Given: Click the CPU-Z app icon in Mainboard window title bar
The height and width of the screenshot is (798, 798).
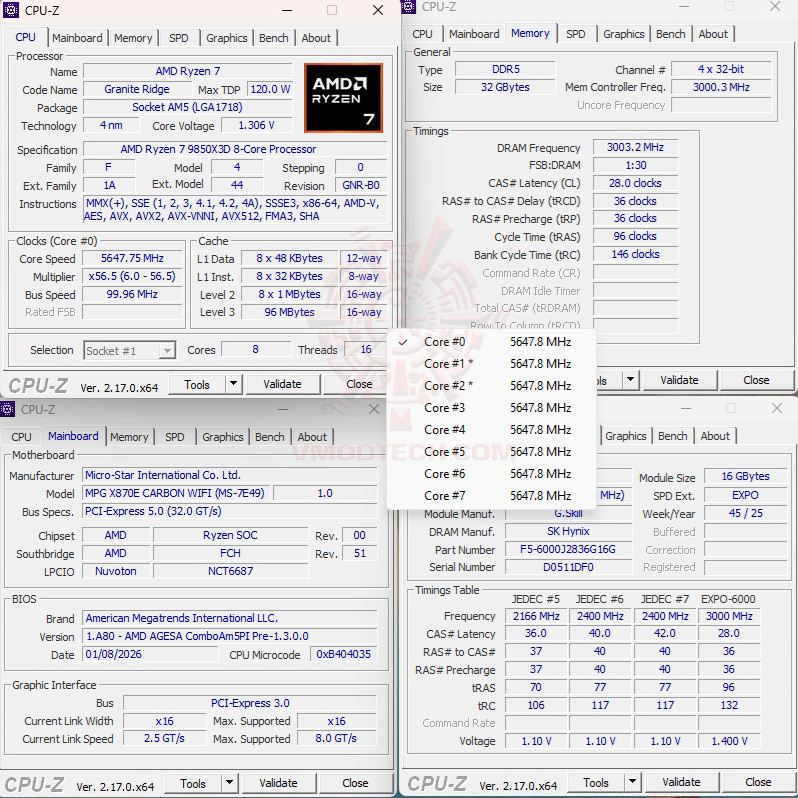Looking at the screenshot, I should pyautogui.click(x=7, y=409).
